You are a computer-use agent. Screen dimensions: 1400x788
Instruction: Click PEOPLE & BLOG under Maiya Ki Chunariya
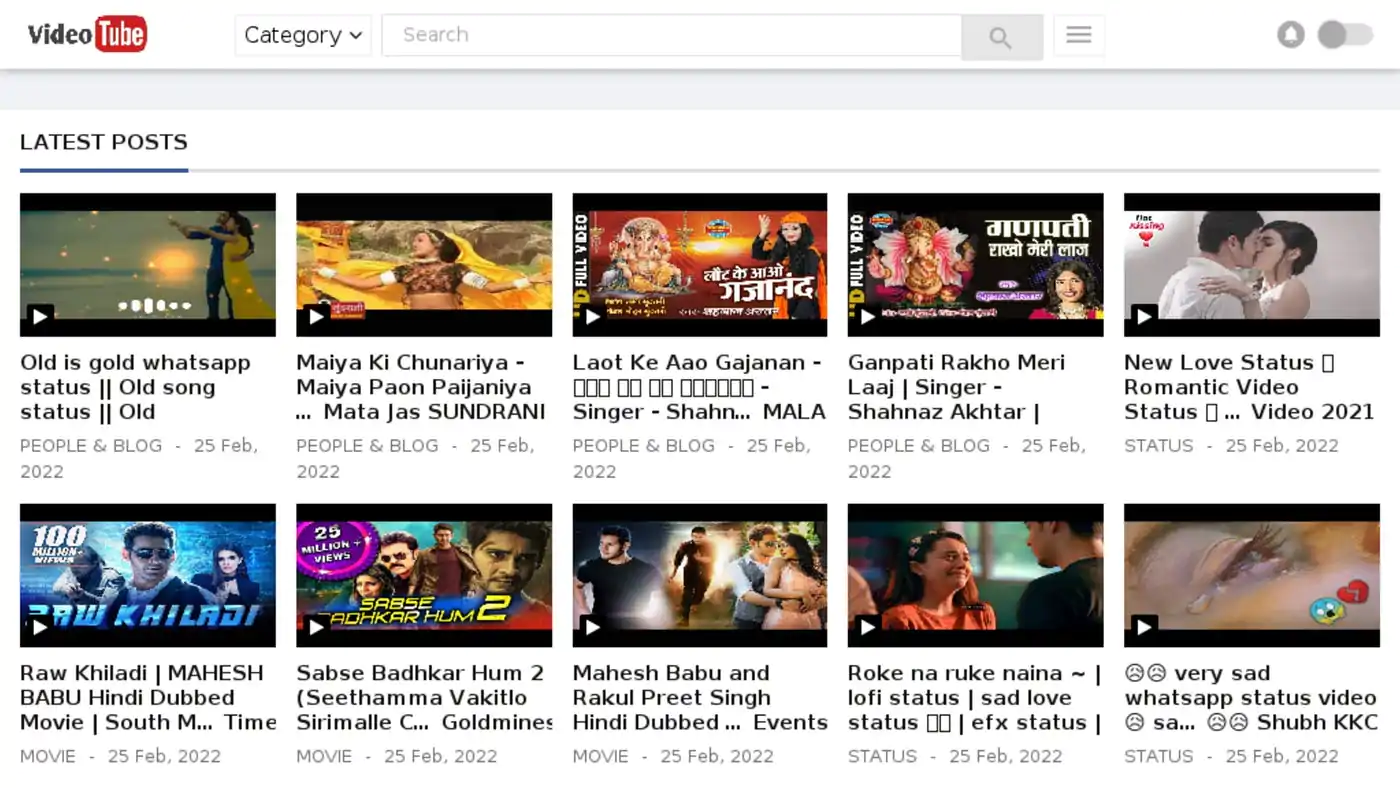(367, 446)
